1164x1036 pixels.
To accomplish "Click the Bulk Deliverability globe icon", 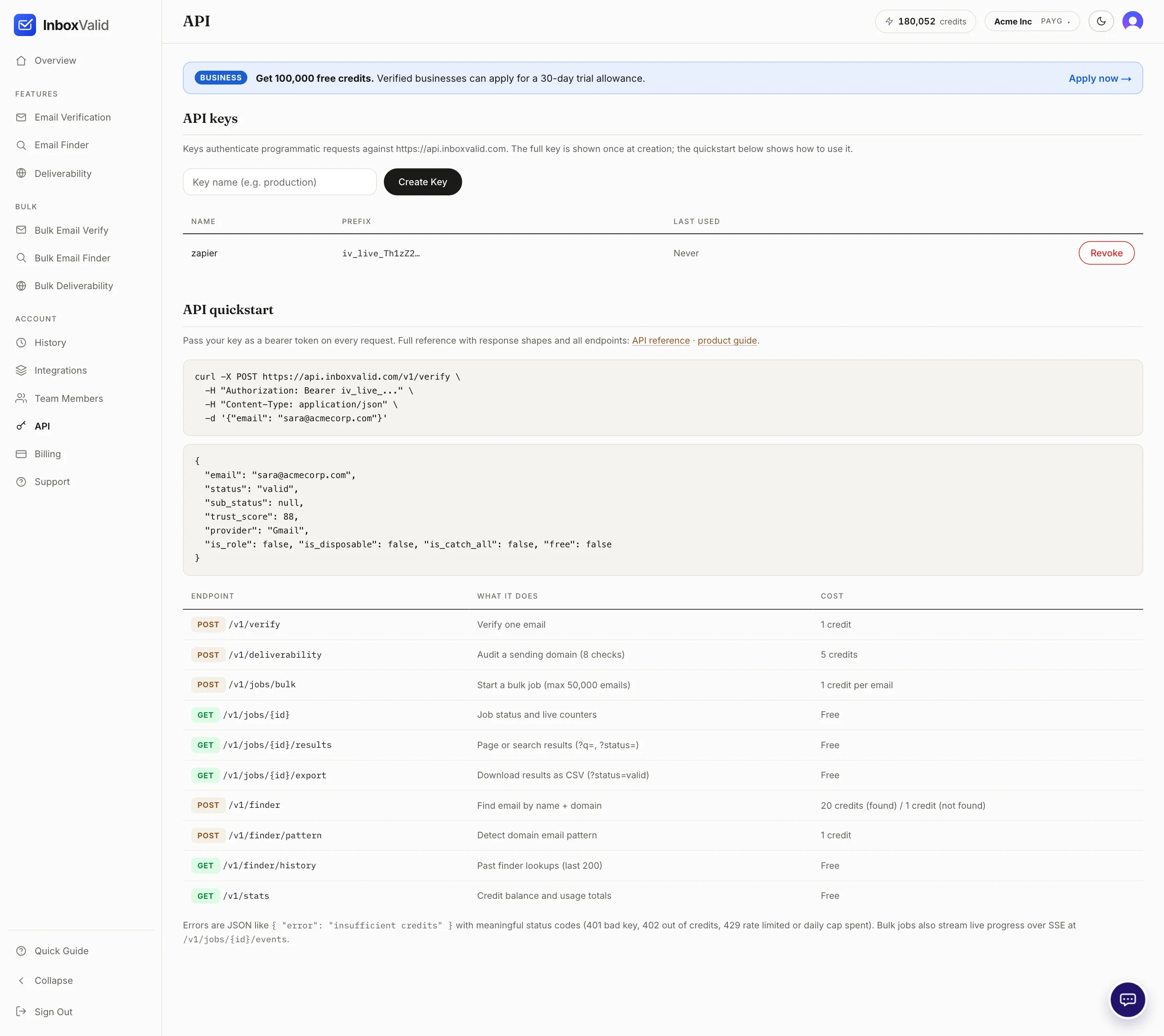I will click(21, 286).
